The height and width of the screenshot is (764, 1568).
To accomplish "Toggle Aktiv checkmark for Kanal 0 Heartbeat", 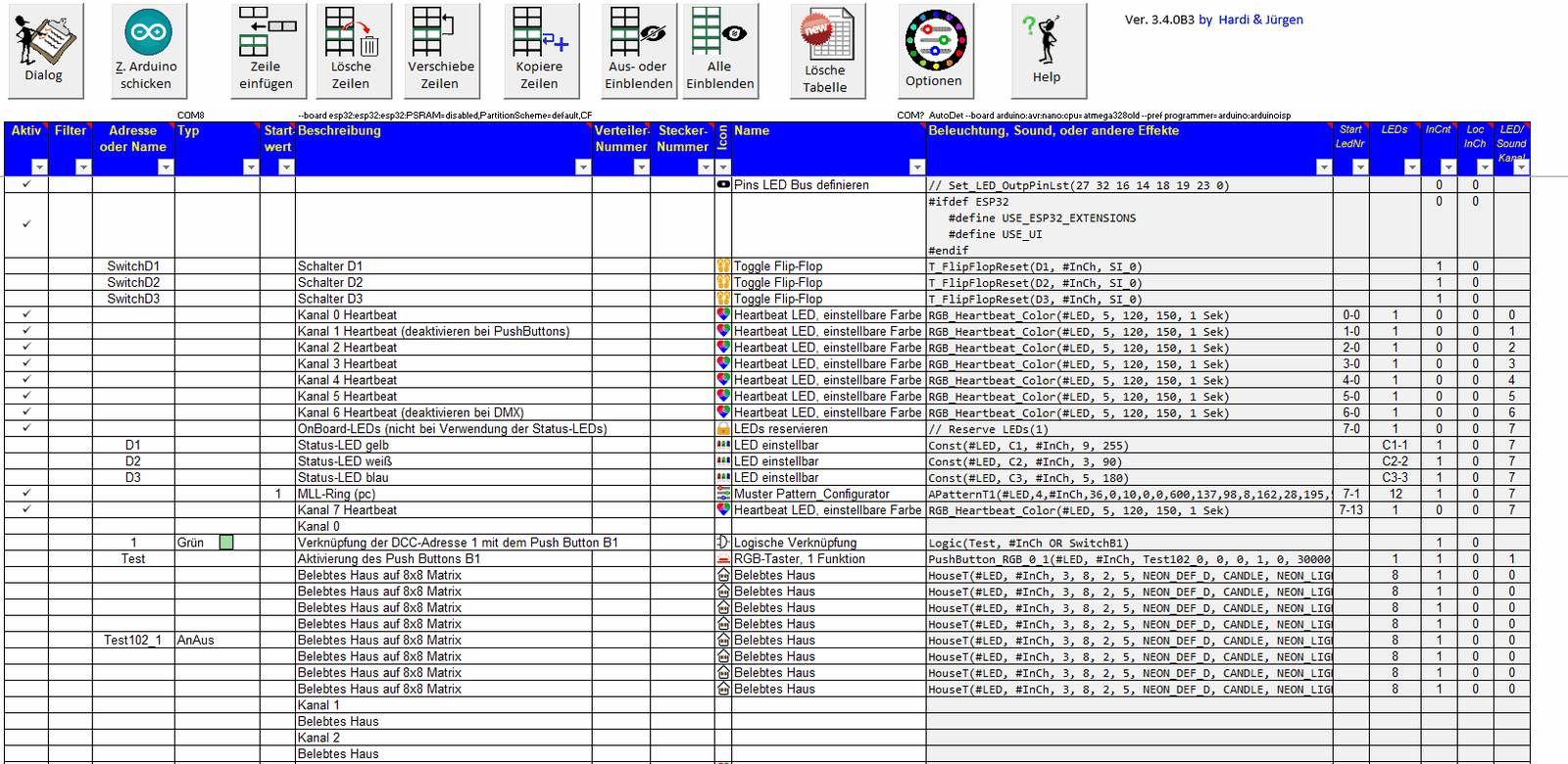I will click(x=26, y=314).
